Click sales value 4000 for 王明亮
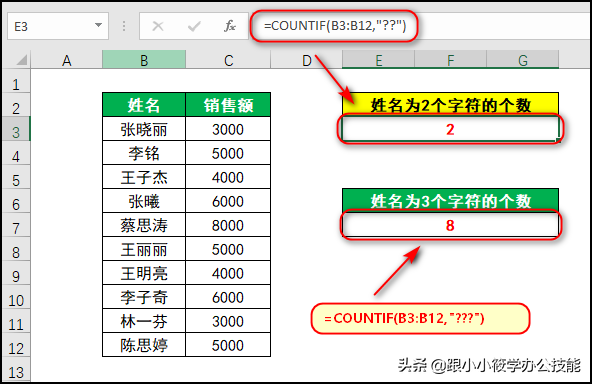 (228, 273)
